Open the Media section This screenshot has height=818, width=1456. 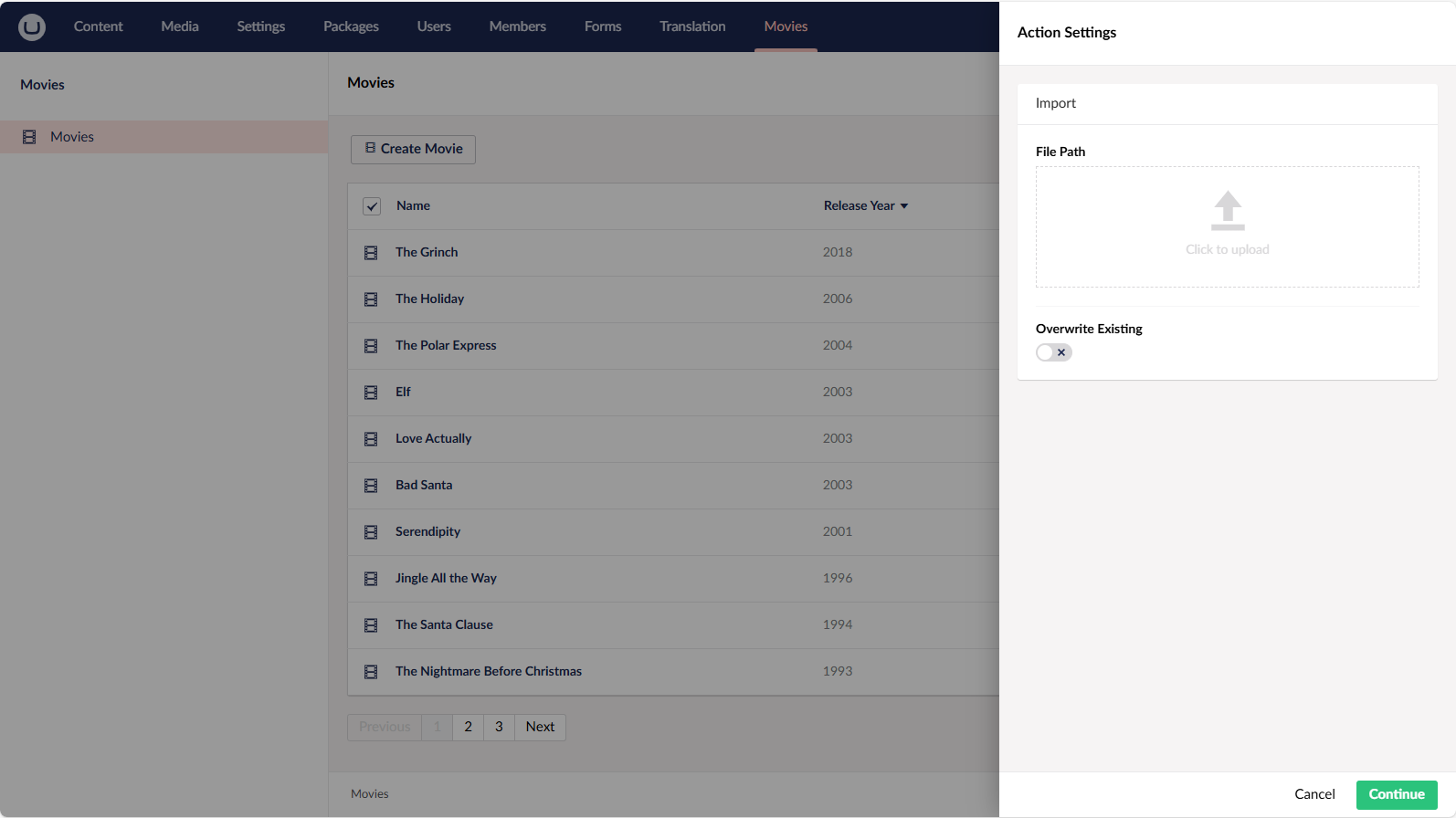180,26
